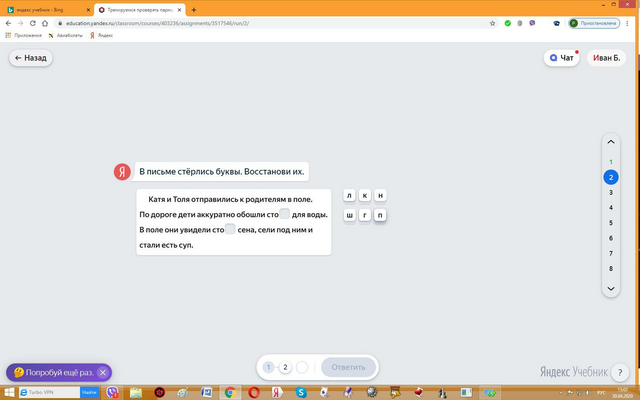Go to task number 5 in sidebar
The height and width of the screenshot is (400, 640).
point(611,223)
